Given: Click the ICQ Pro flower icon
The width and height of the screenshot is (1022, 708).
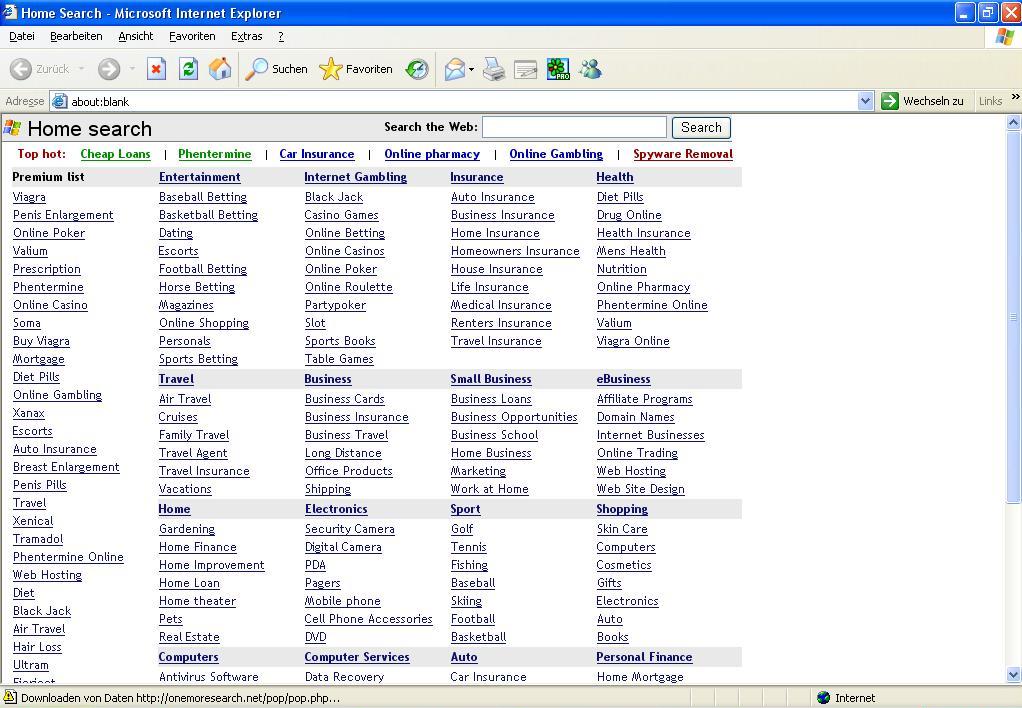Looking at the screenshot, I should (558, 69).
